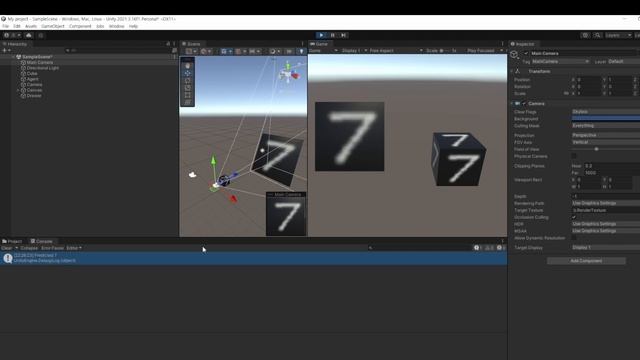Open the File menu

click(5, 26)
